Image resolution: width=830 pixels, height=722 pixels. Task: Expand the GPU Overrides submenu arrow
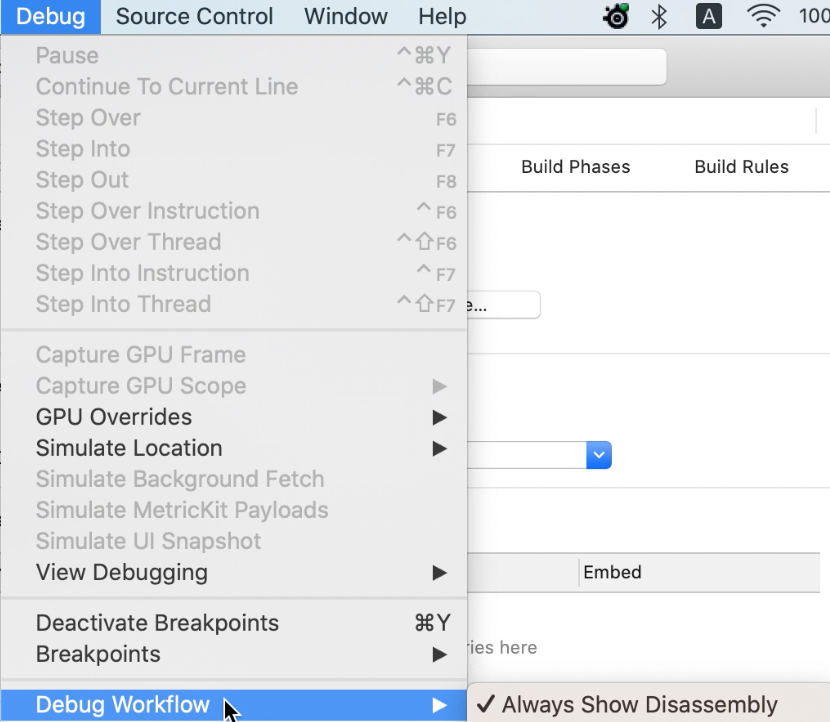click(x=439, y=417)
